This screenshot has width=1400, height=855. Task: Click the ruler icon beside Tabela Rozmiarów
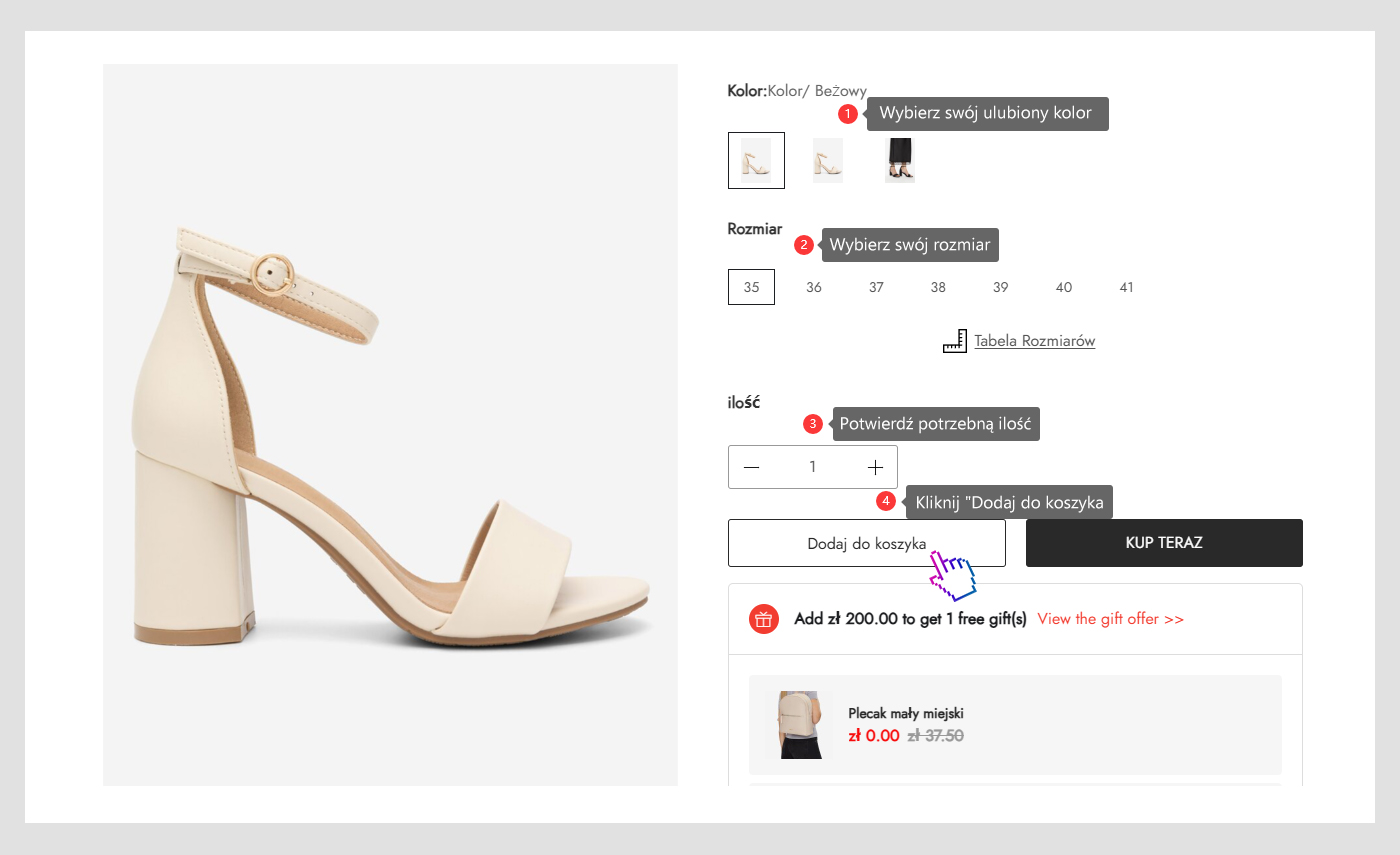click(x=954, y=341)
